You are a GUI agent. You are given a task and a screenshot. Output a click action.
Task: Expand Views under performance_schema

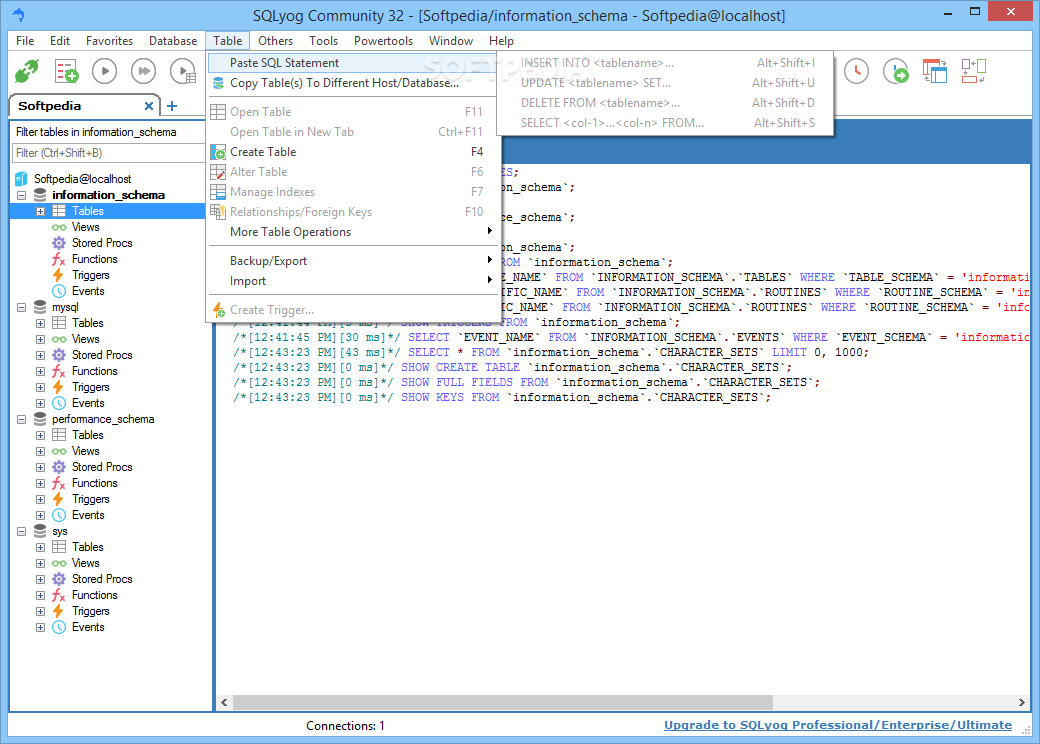click(x=40, y=452)
